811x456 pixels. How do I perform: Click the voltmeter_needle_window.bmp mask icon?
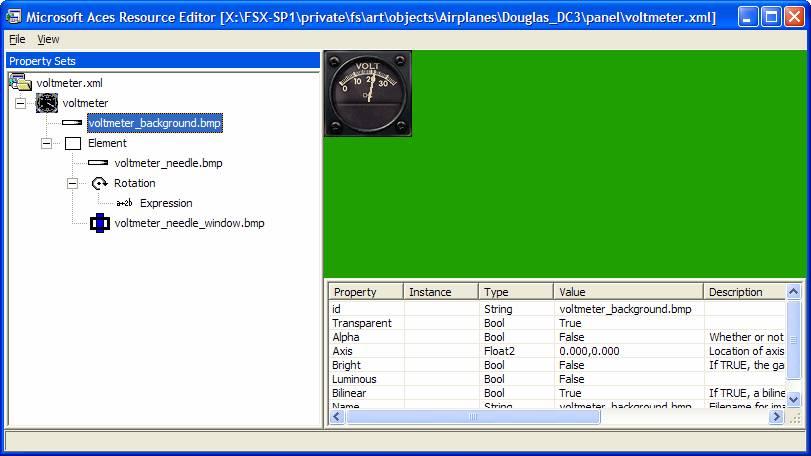99,223
